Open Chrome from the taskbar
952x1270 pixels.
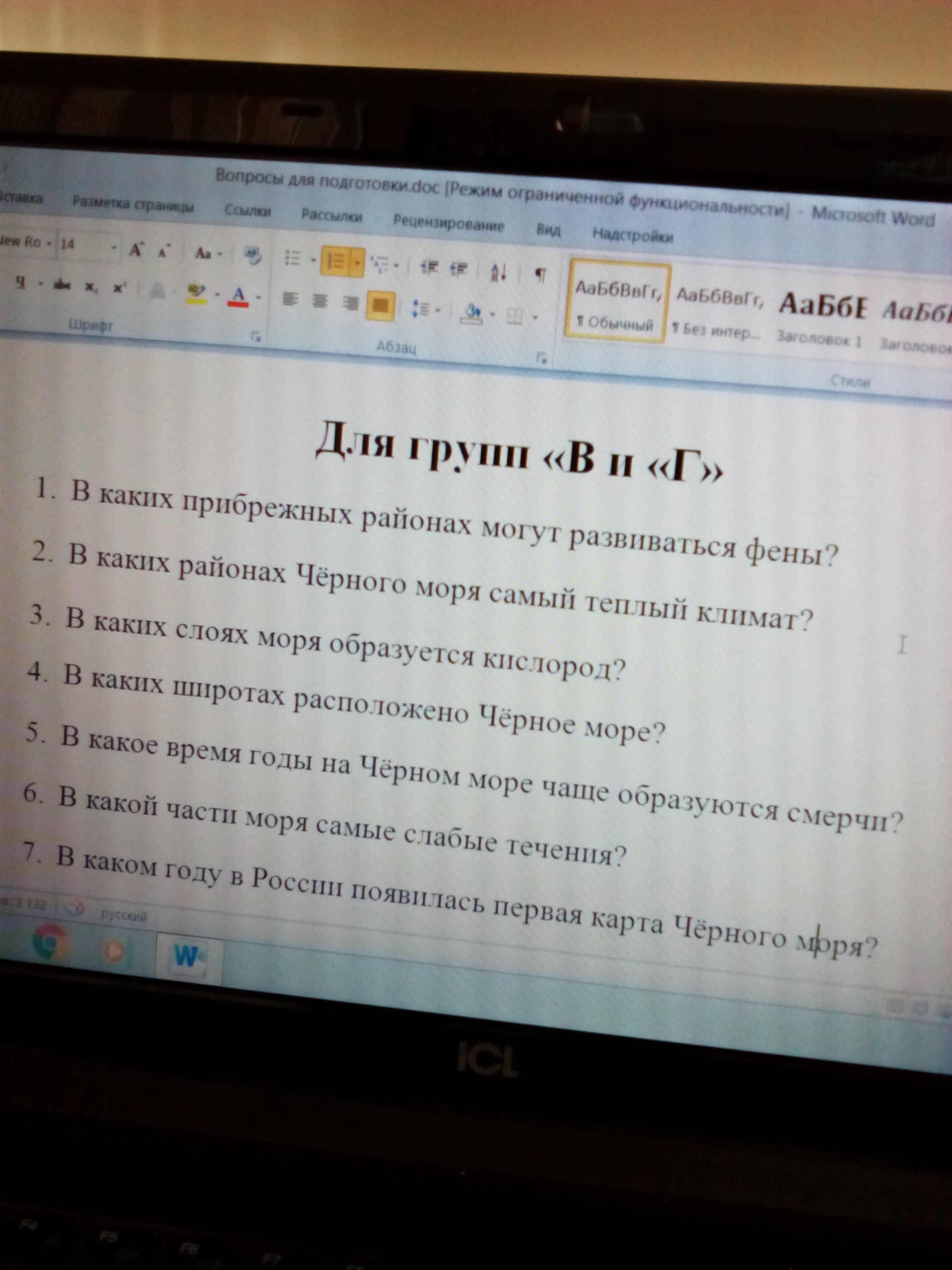click(50, 942)
